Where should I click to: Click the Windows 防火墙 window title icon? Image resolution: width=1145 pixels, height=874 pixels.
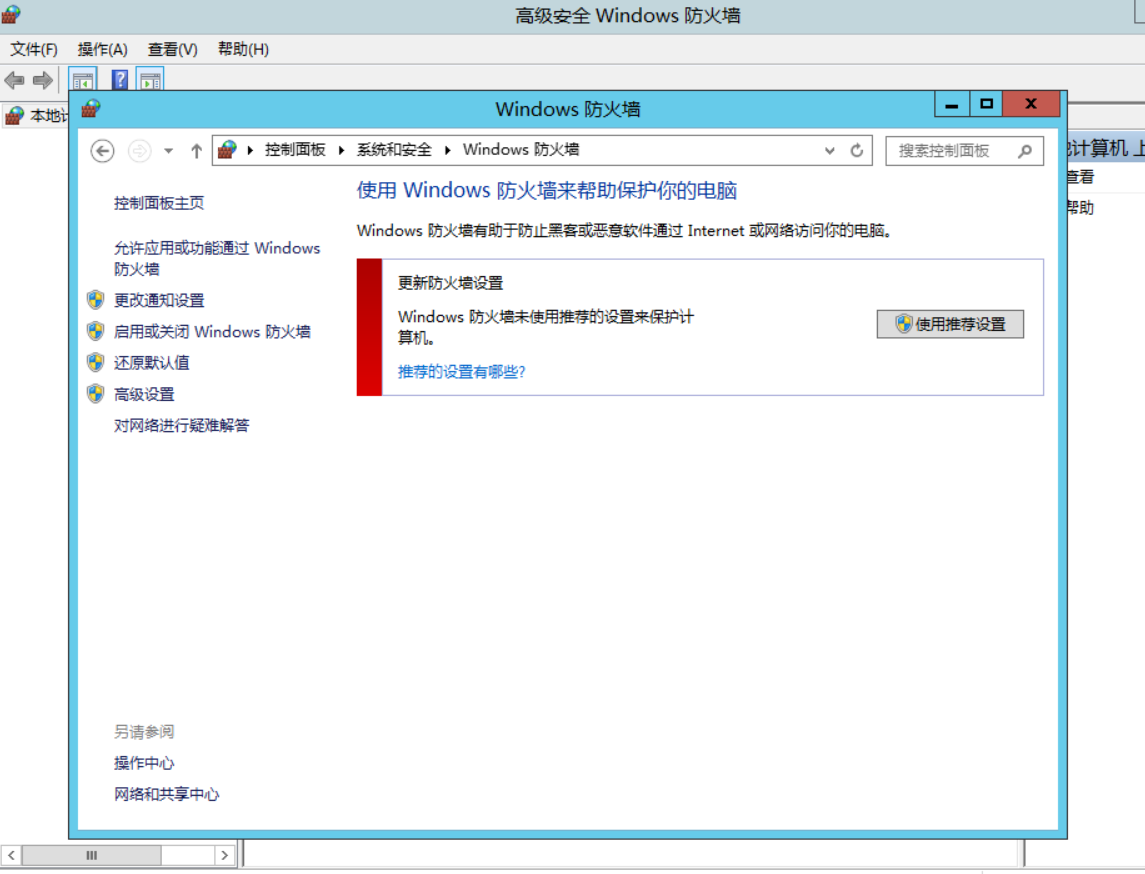pyautogui.click(x=91, y=109)
